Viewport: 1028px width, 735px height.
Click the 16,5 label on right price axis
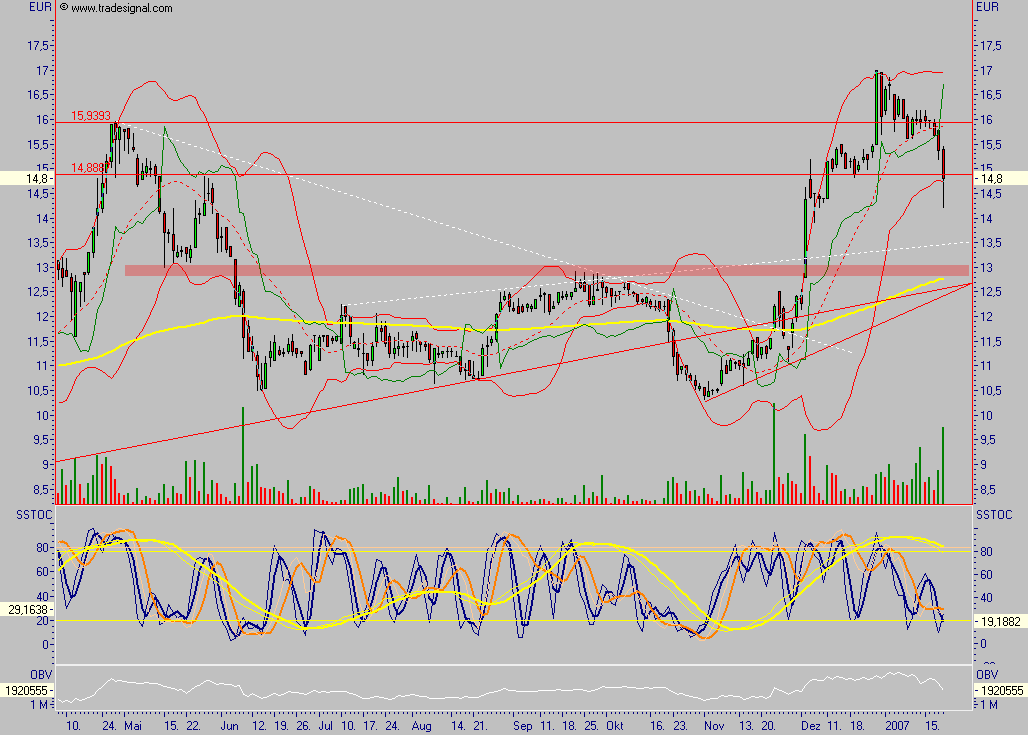tap(990, 94)
